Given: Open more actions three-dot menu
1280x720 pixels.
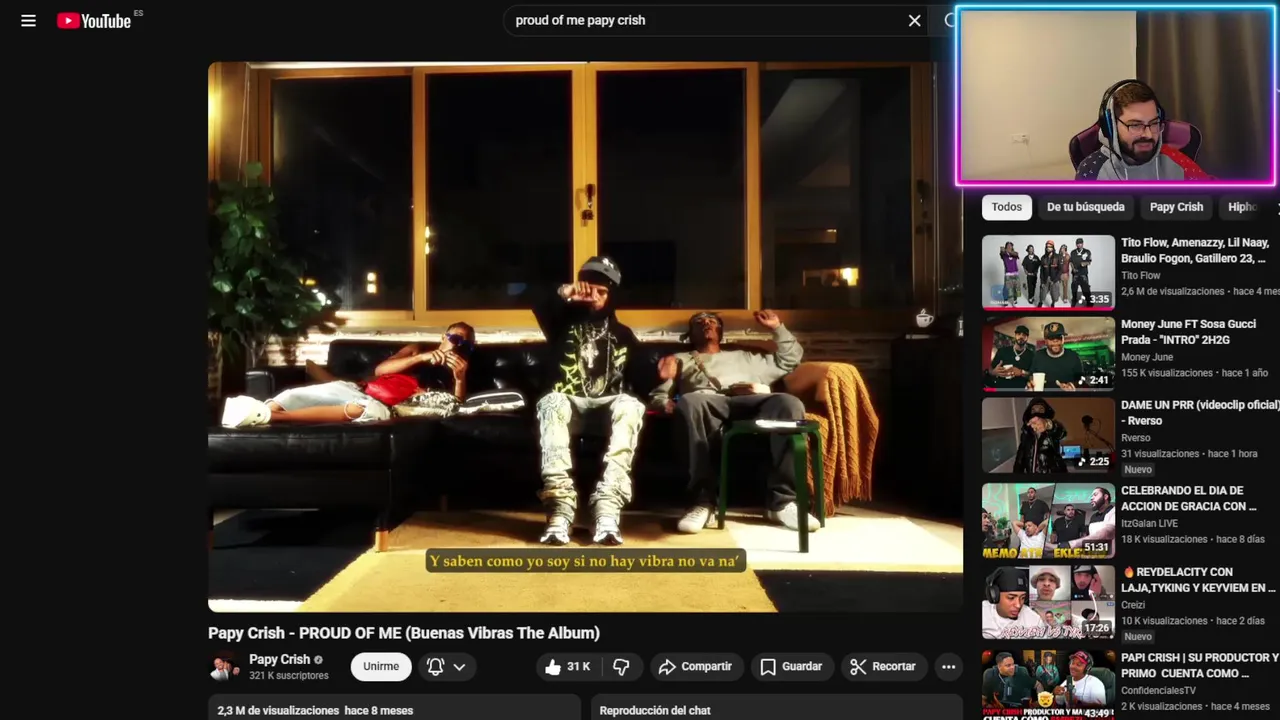Looking at the screenshot, I should pyautogui.click(x=948, y=667).
